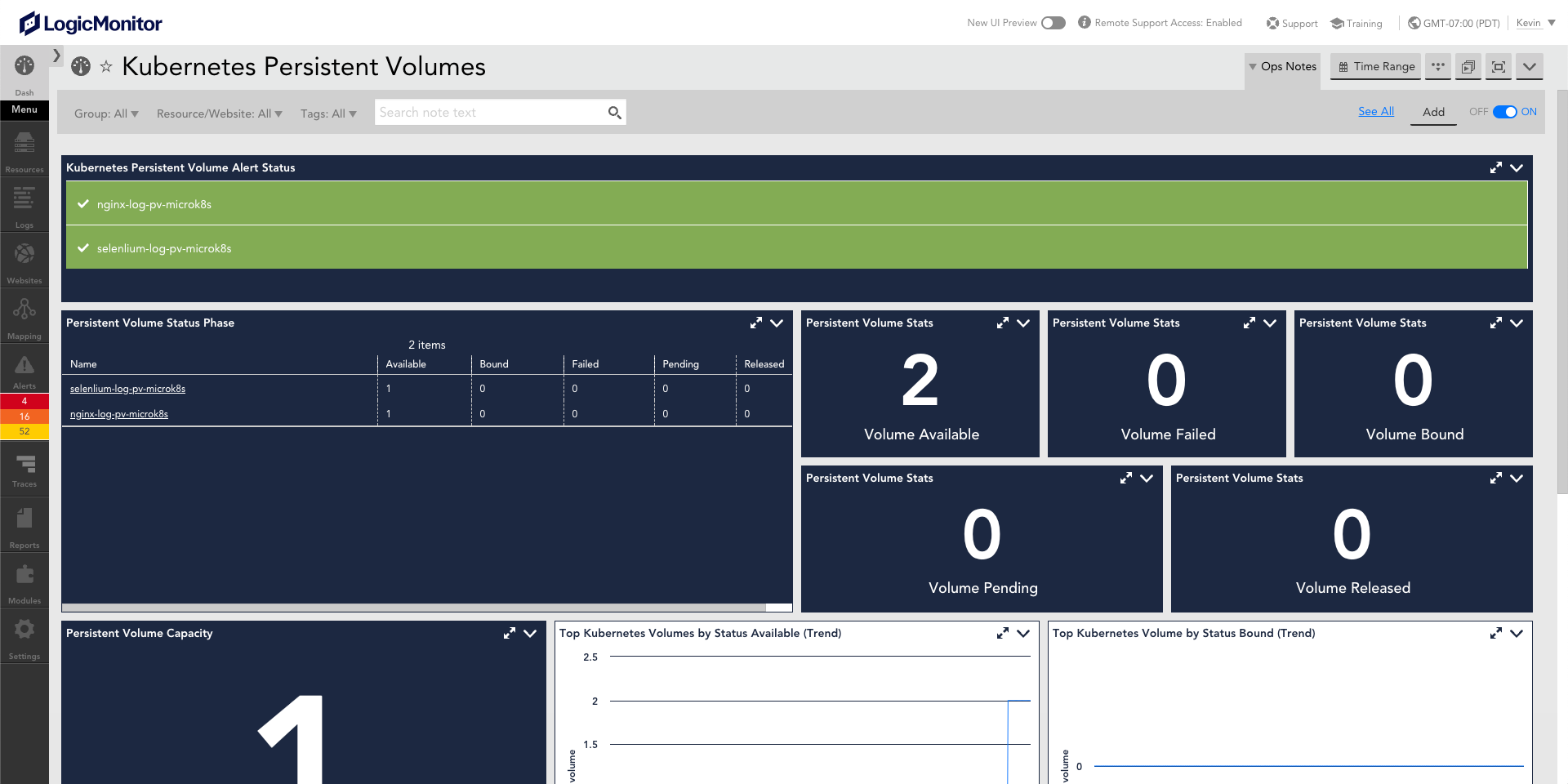Click the Status Phase table horizontal scrollbar

click(x=414, y=608)
